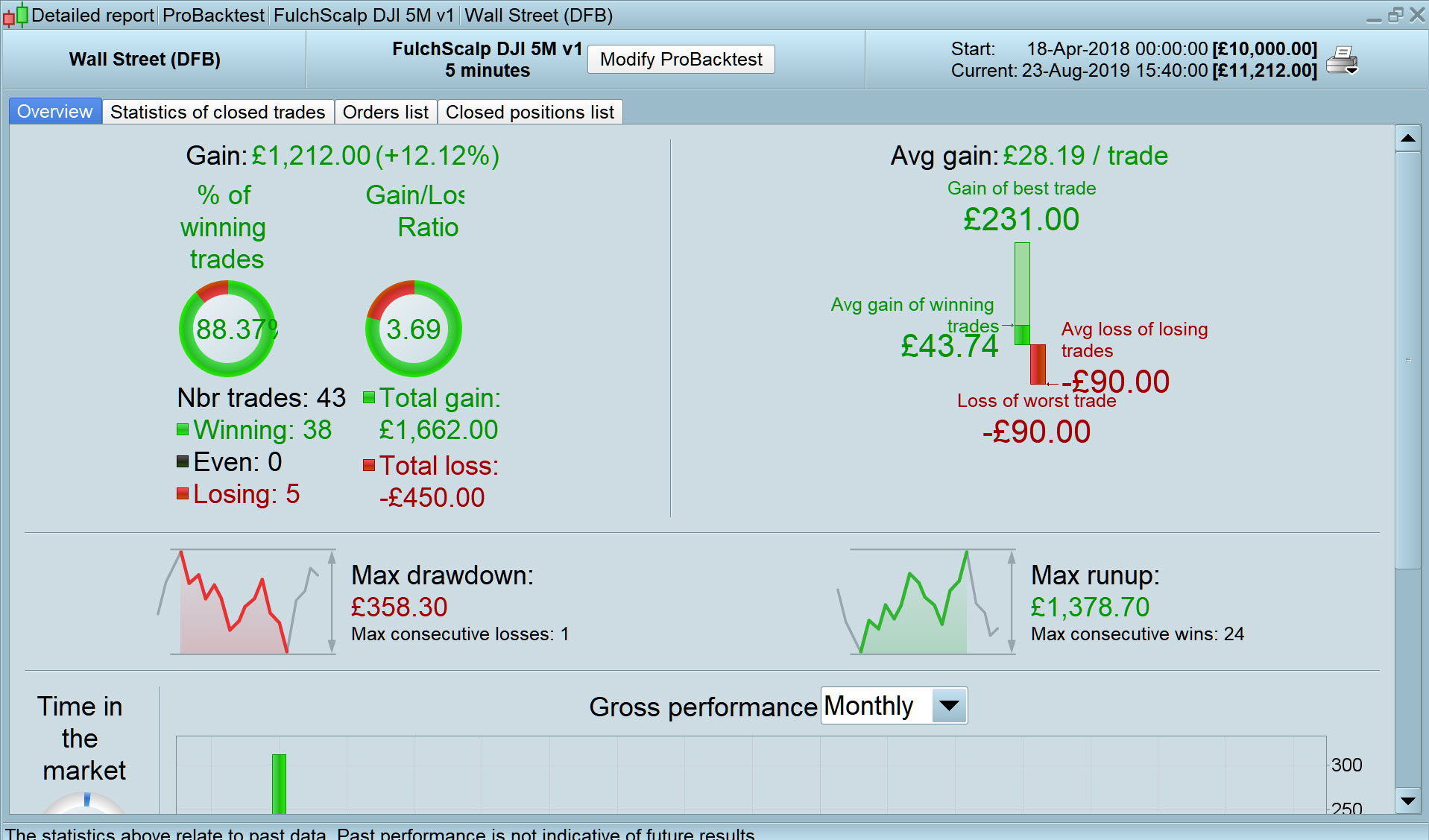Click the Gain/Loss Ratio donut chart
The width and height of the screenshot is (1429, 840).
point(414,329)
